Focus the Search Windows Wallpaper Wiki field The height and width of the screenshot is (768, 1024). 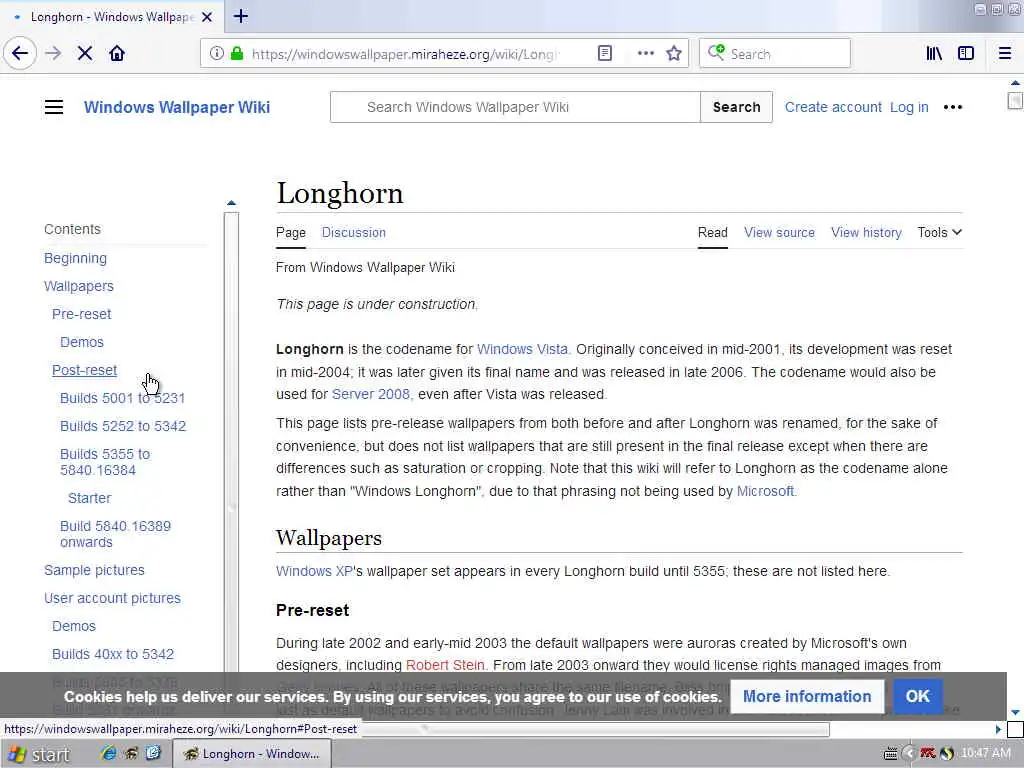click(x=515, y=107)
